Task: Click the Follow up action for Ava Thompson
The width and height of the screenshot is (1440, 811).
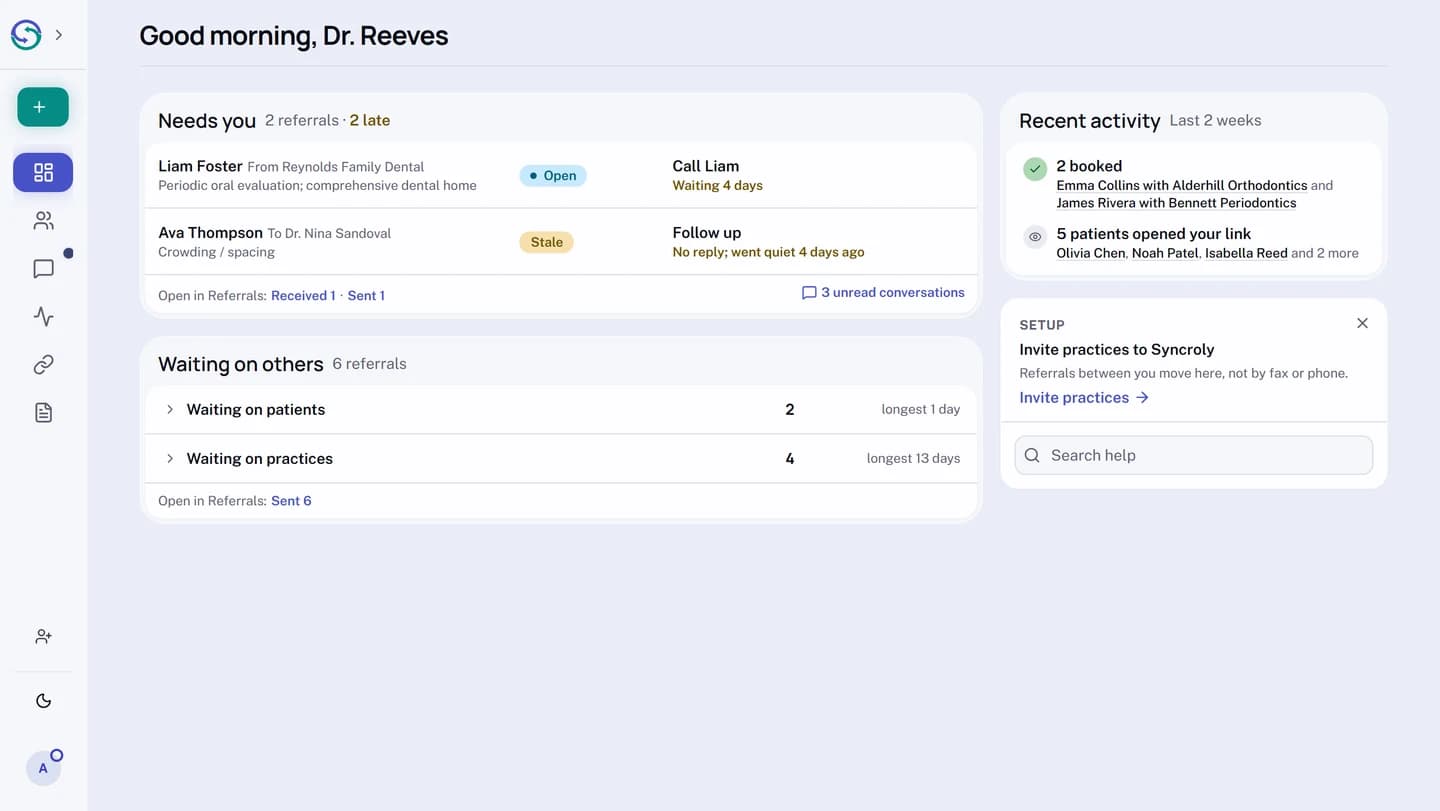Action: point(706,232)
